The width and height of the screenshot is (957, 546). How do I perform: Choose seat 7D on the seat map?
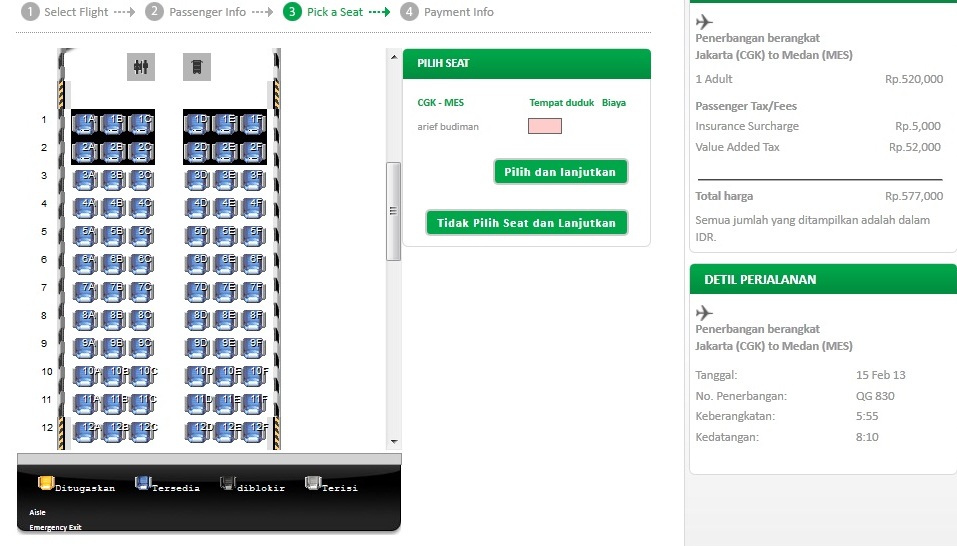coord(197,291)
